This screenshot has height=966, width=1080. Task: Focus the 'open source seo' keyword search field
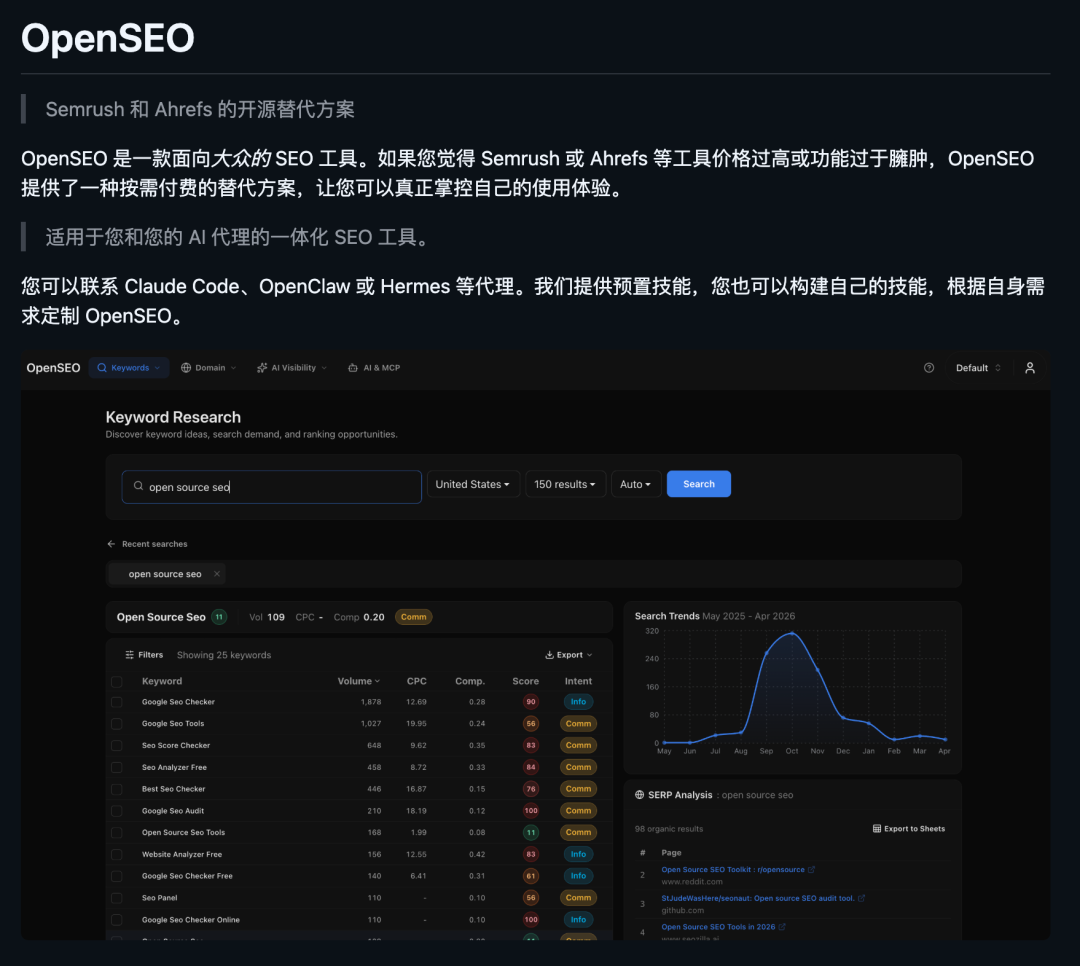271,486
